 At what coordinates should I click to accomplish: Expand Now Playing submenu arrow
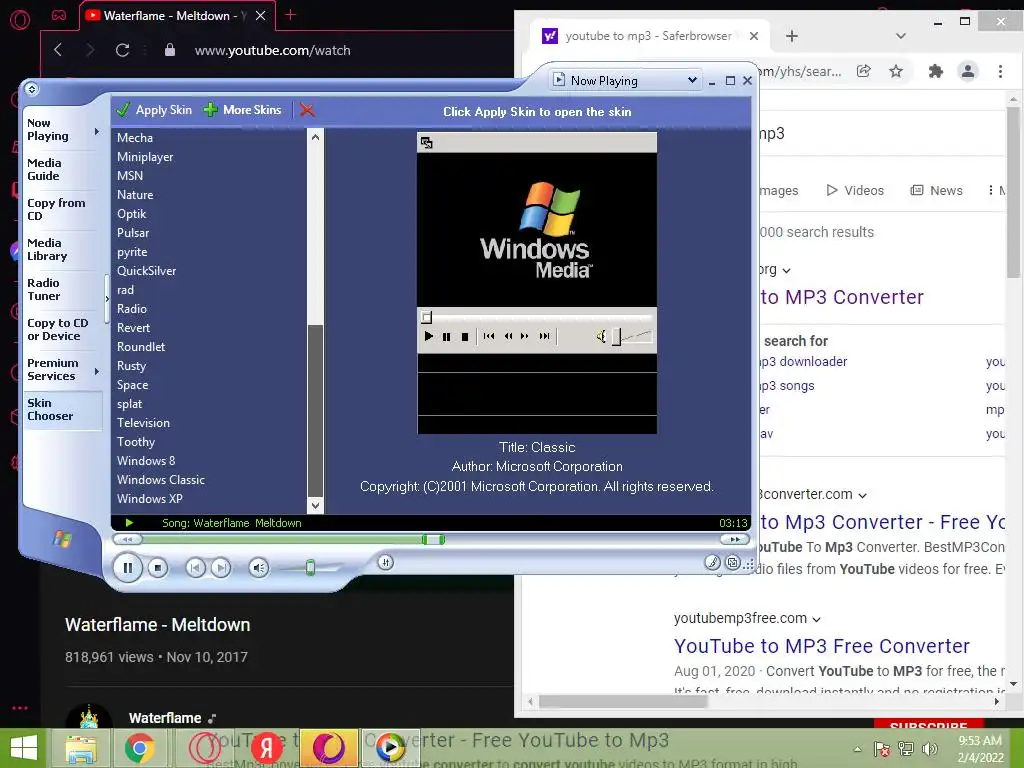tap(97, 131)
